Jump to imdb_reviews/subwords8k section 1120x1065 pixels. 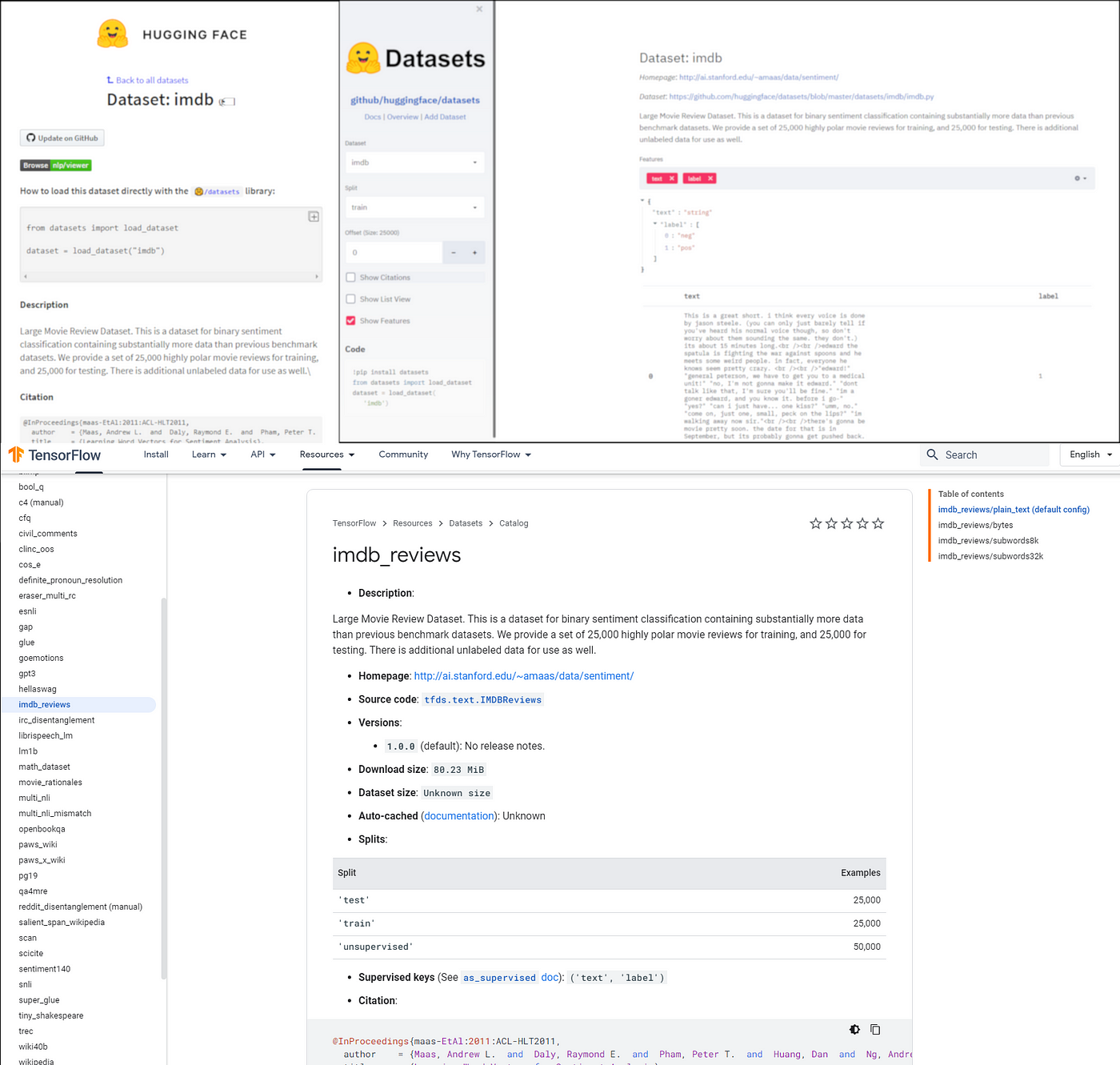pos(988,541)
